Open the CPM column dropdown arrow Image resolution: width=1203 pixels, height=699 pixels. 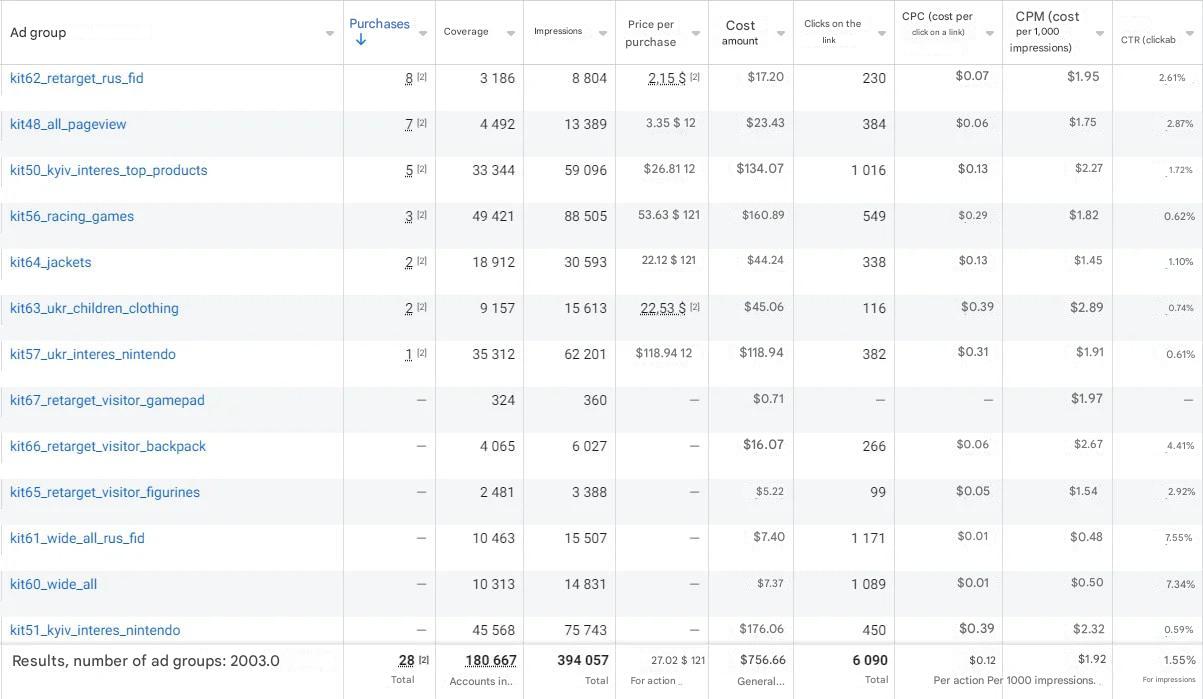pos(1099,34)
